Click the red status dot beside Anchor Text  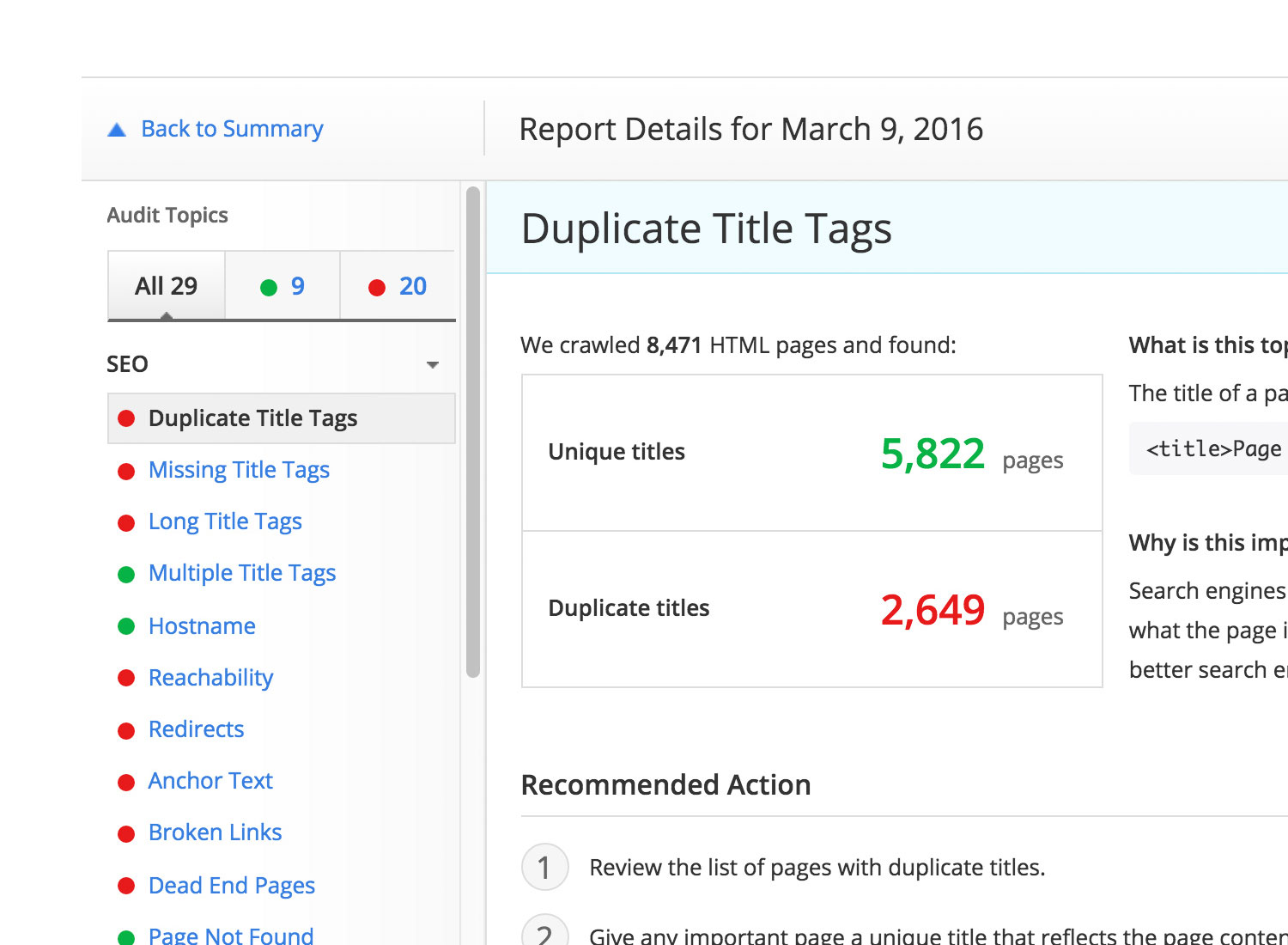(126, 783)
